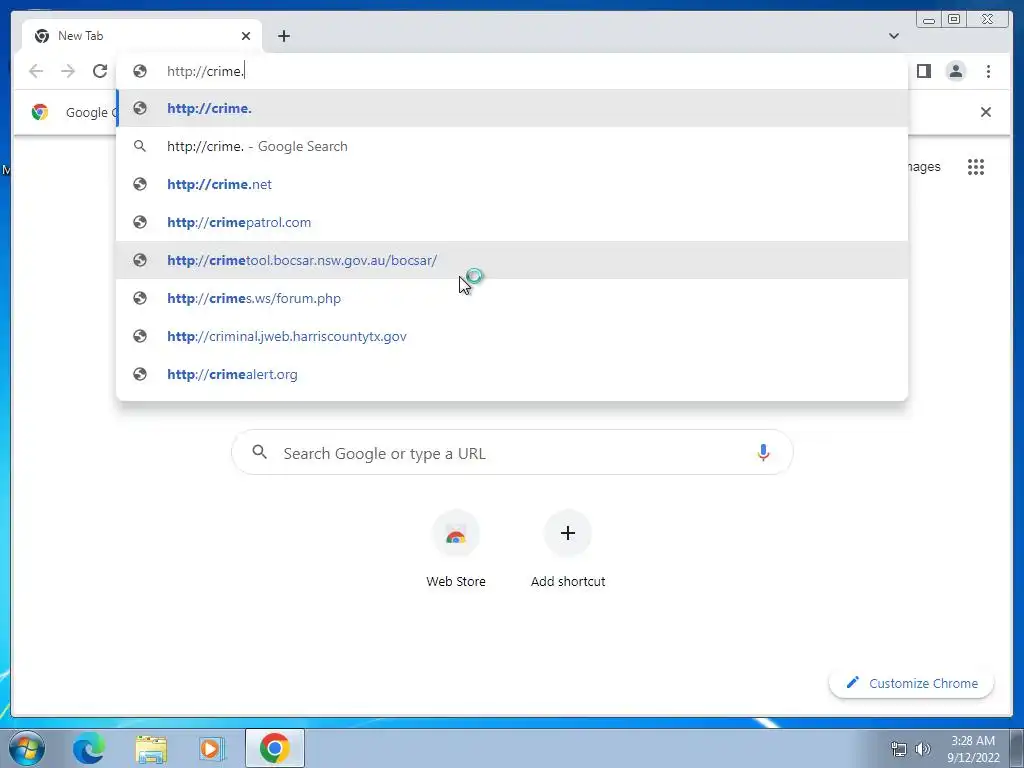The width and height of the screenshot is (1024, 768).
Task: Dismiss the Google Chrome infobar with X
Action: pos(985,112)
